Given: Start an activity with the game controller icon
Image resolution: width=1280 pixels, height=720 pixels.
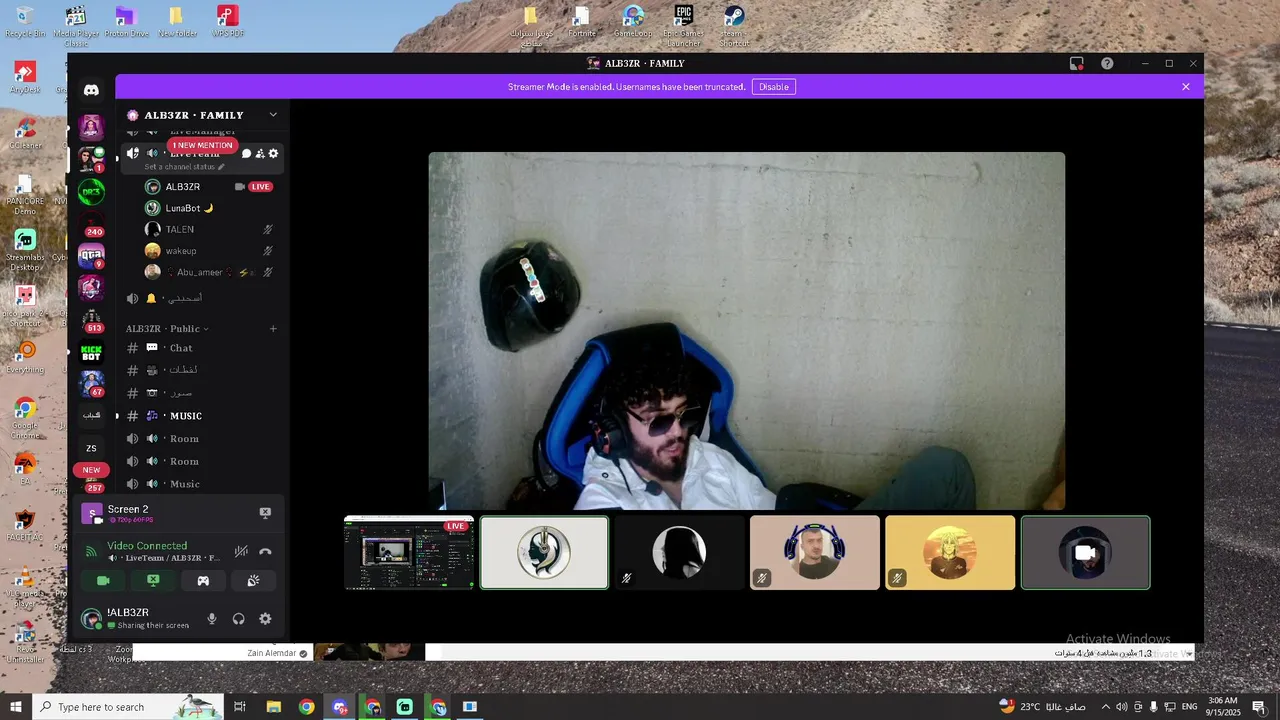Looking at the screenshot, I should pos(203,580).
